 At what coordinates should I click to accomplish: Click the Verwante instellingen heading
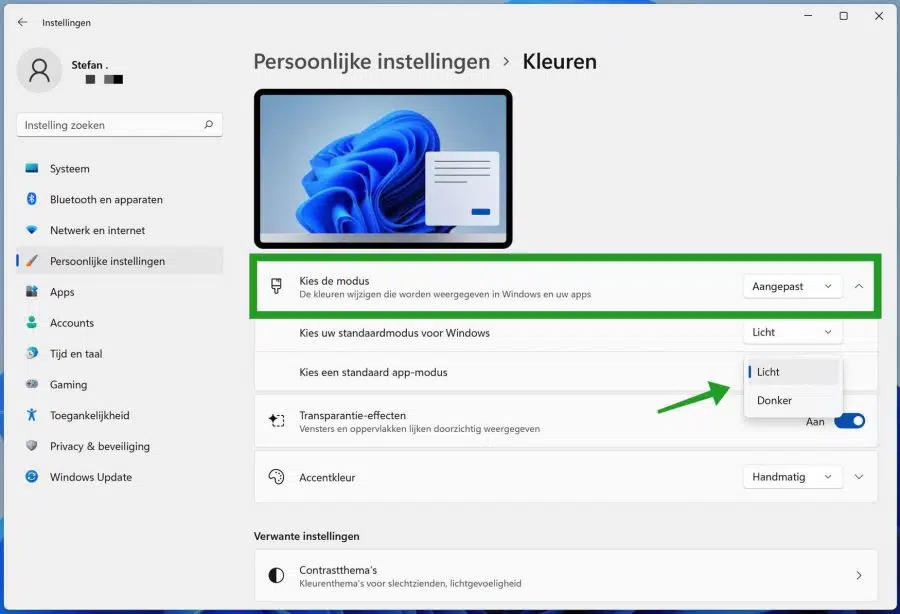307,536
